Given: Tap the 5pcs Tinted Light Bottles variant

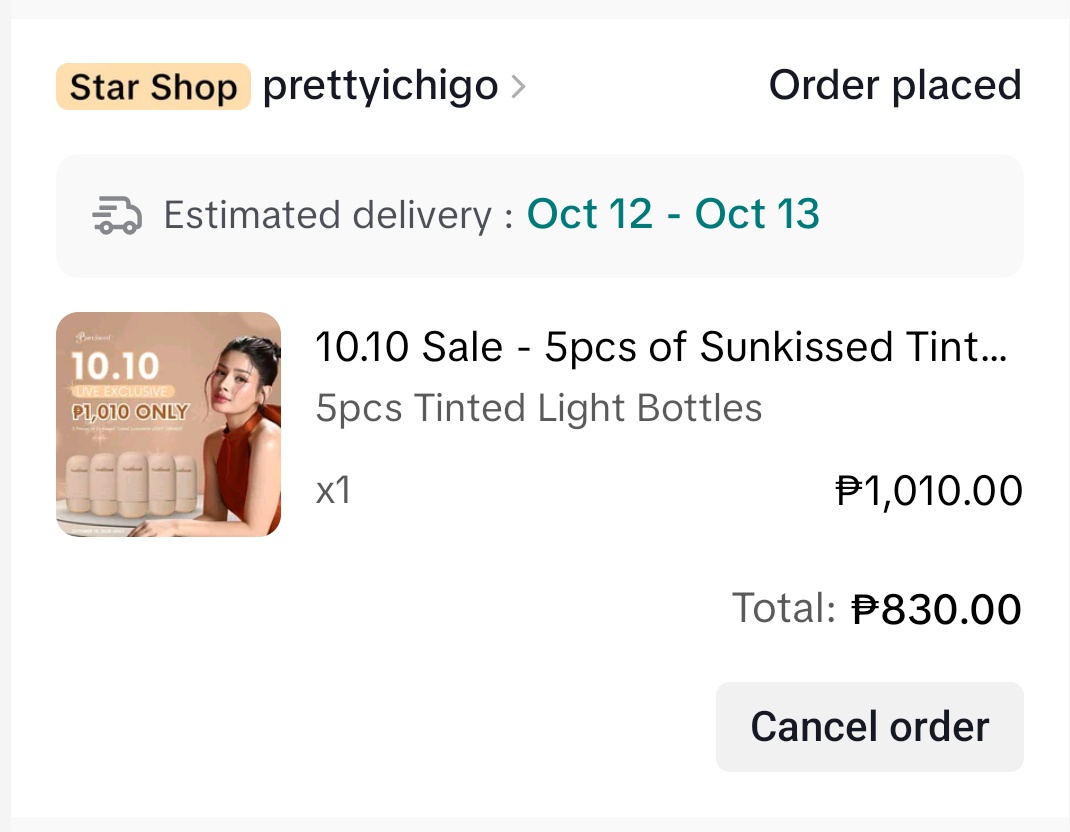Looking at the screenshot, I should tap(539, 408).
